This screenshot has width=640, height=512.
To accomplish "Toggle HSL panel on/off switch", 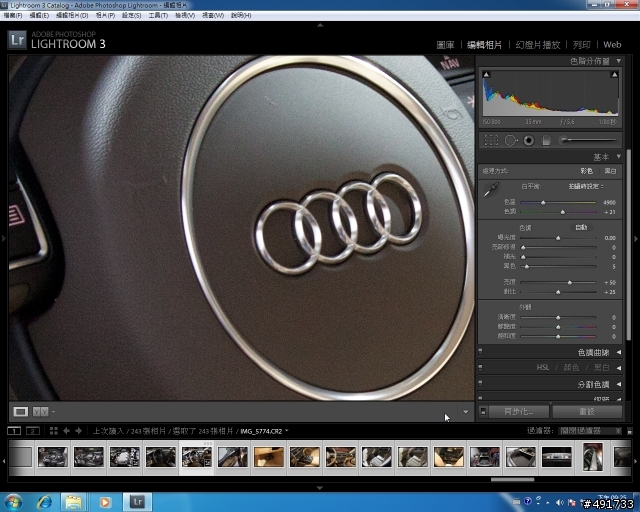I will (x=480, y=367).
